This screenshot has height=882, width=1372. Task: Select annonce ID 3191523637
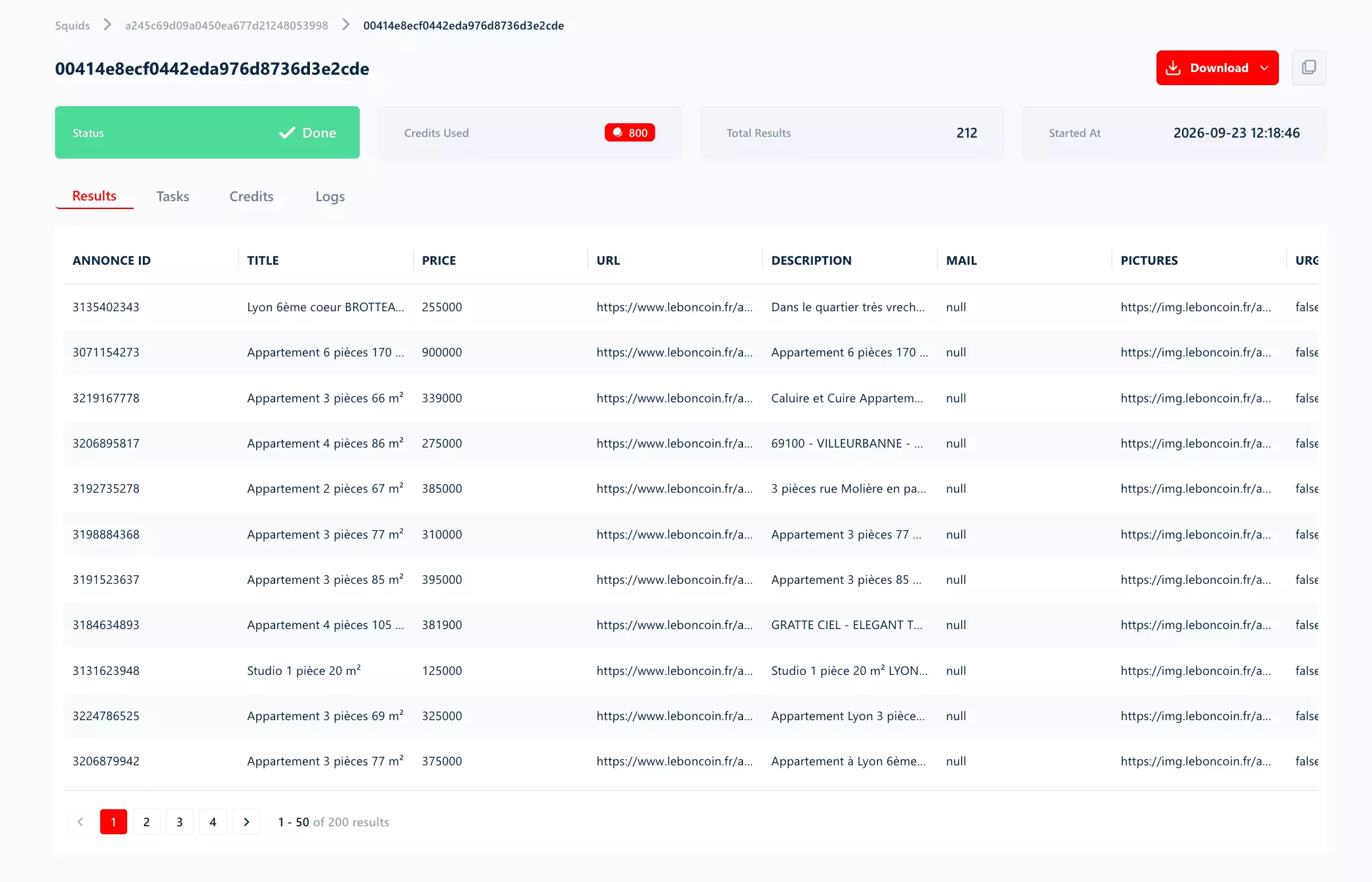point(106,579)
